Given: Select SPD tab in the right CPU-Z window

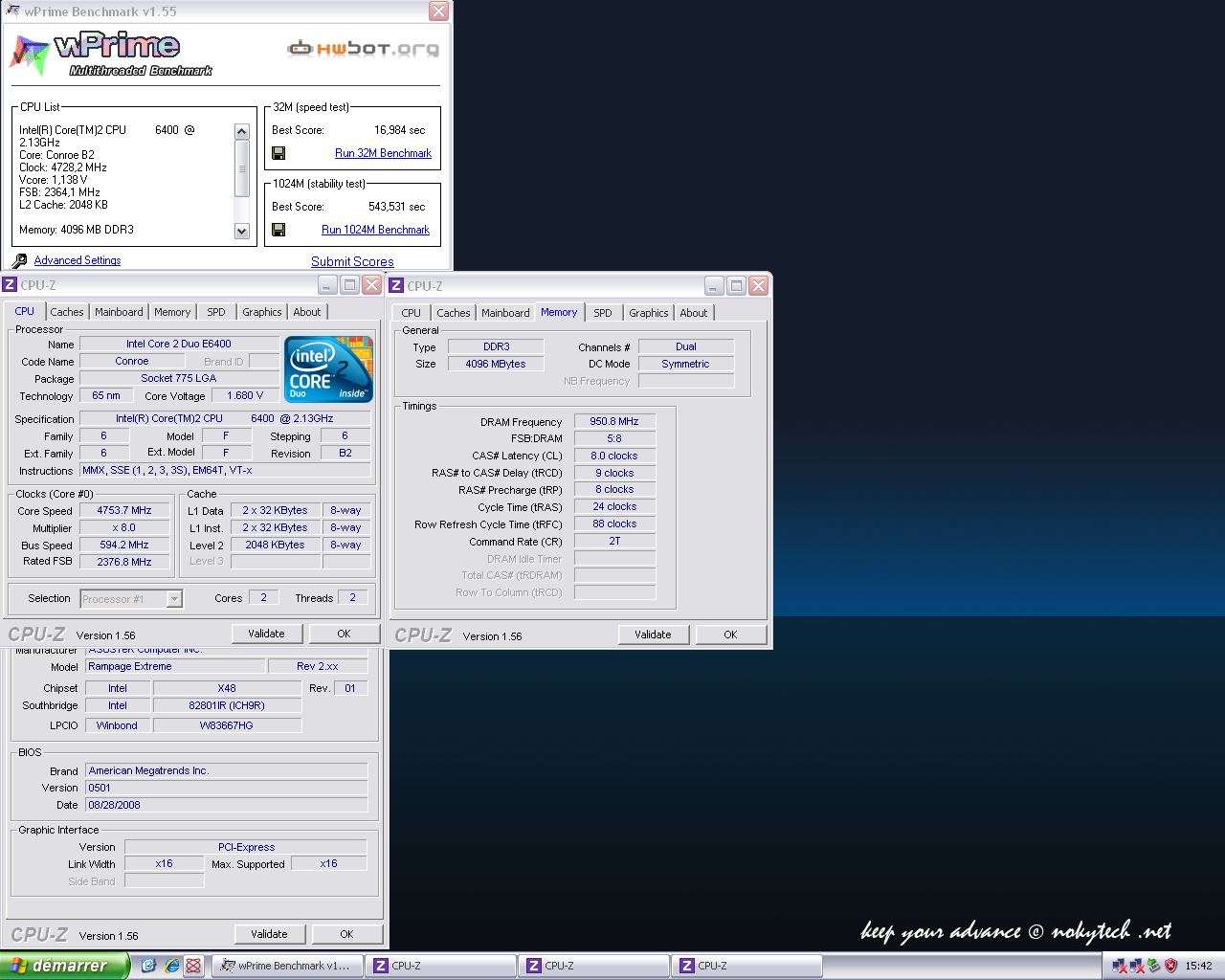Looking at the screenshot, I should pyautogui.click(x=603, y=313).
